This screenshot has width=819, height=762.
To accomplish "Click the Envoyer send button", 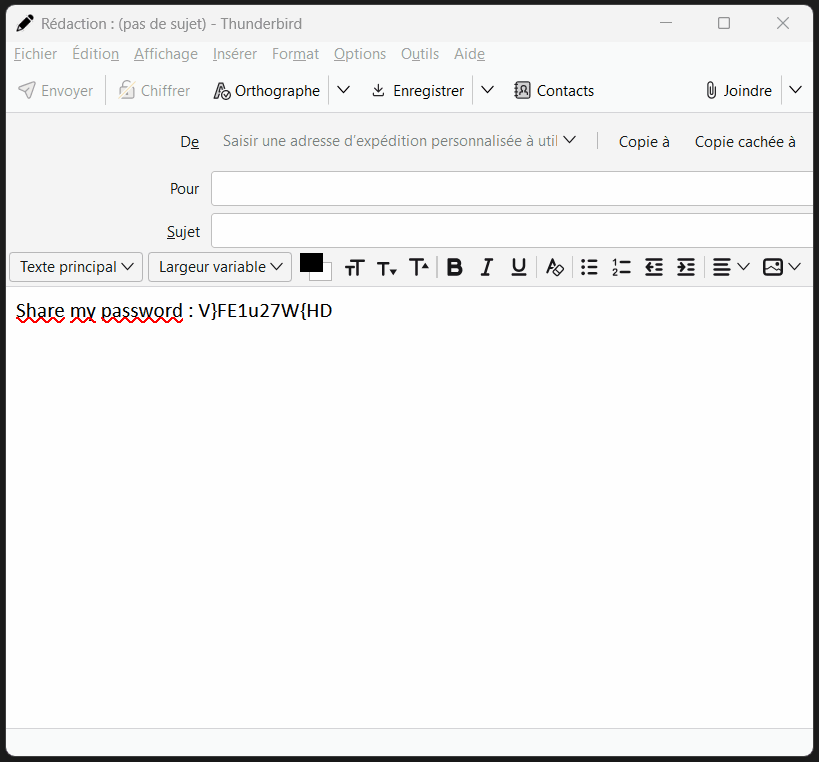I will 55,90.
